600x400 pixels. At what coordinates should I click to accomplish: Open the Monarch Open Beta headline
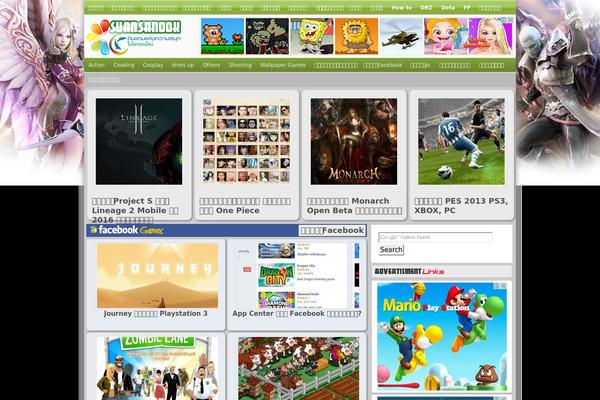354,206
